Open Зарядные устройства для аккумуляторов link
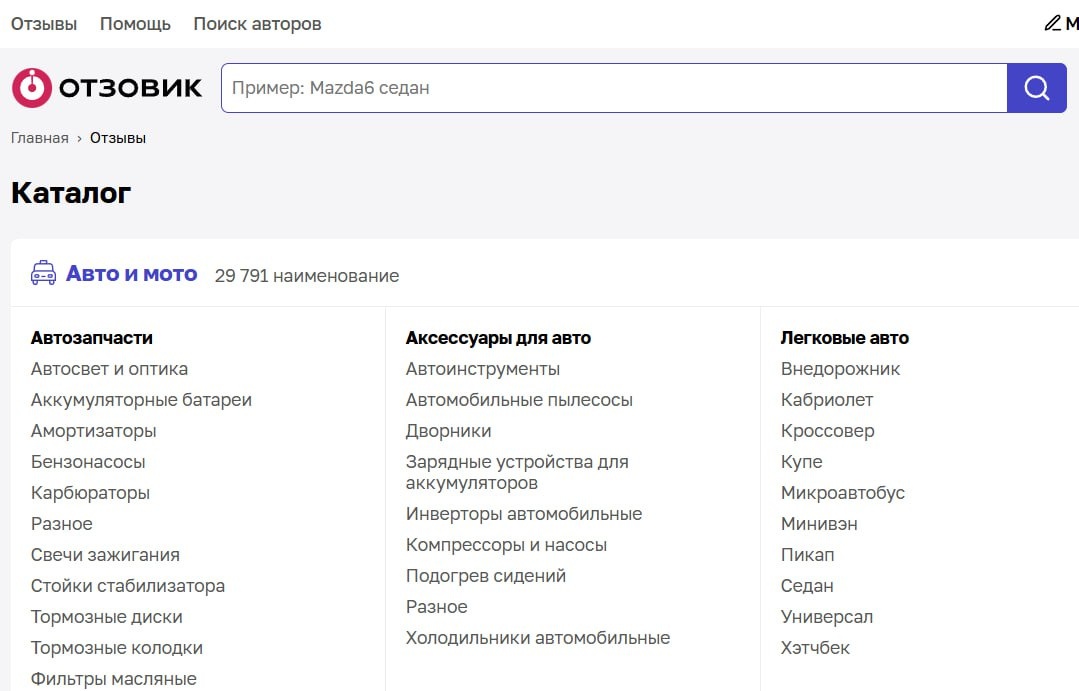 click(x=516, y=472)
